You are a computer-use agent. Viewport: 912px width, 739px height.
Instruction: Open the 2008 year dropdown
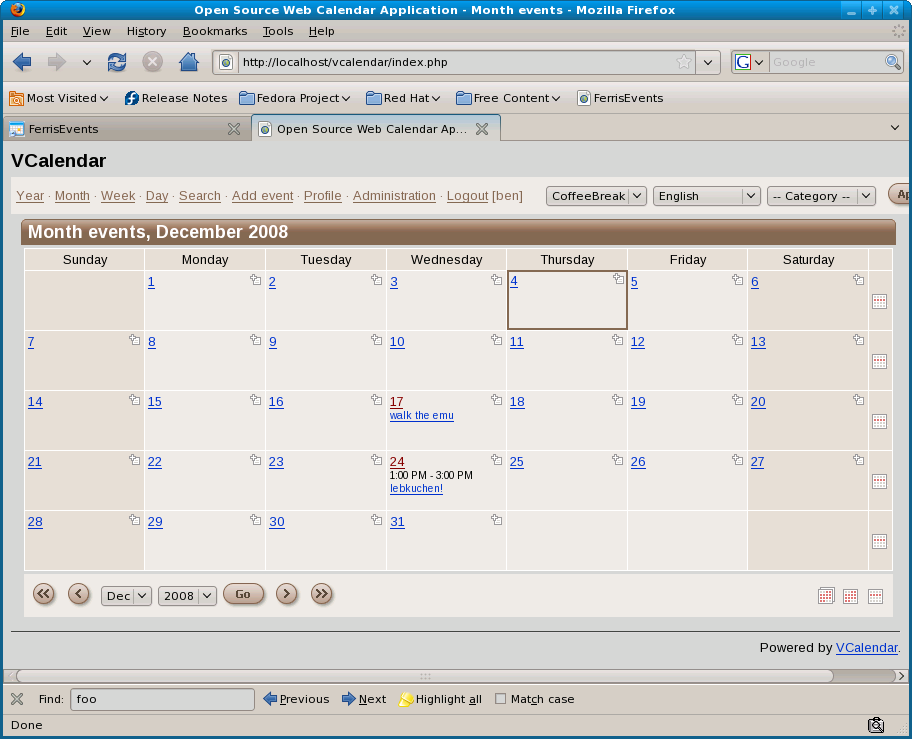187,596
